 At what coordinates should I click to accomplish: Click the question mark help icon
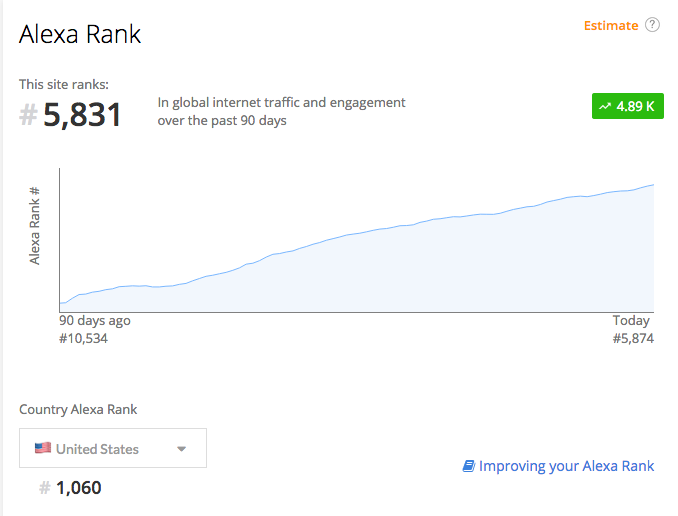(x=652, y=25)
